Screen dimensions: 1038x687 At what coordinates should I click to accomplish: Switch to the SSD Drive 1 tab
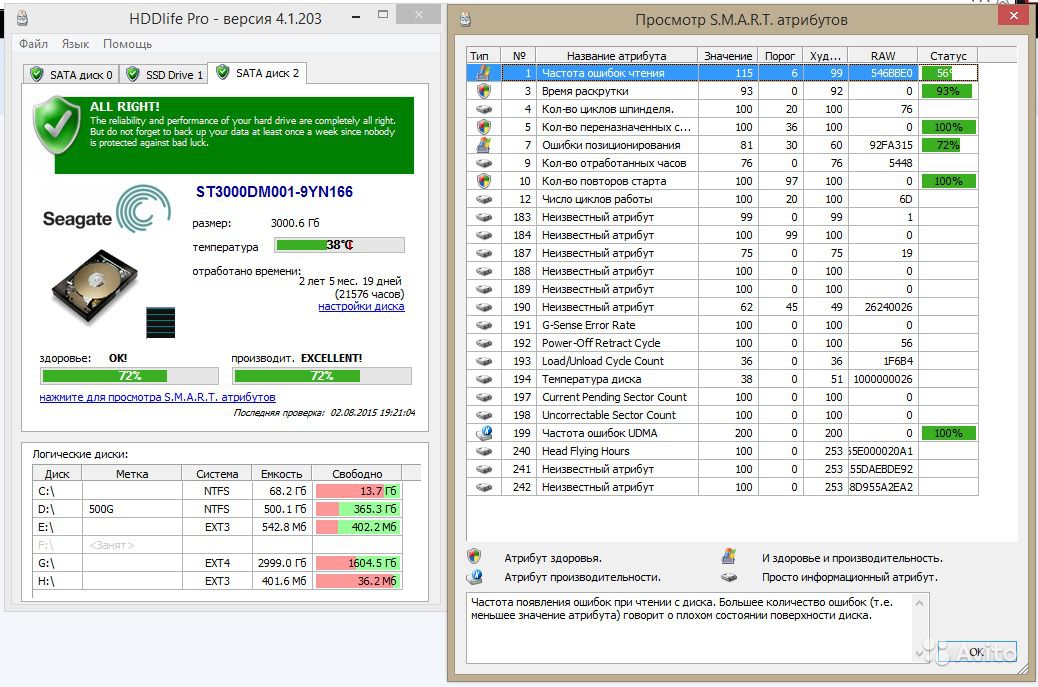(x=164, y=75)
